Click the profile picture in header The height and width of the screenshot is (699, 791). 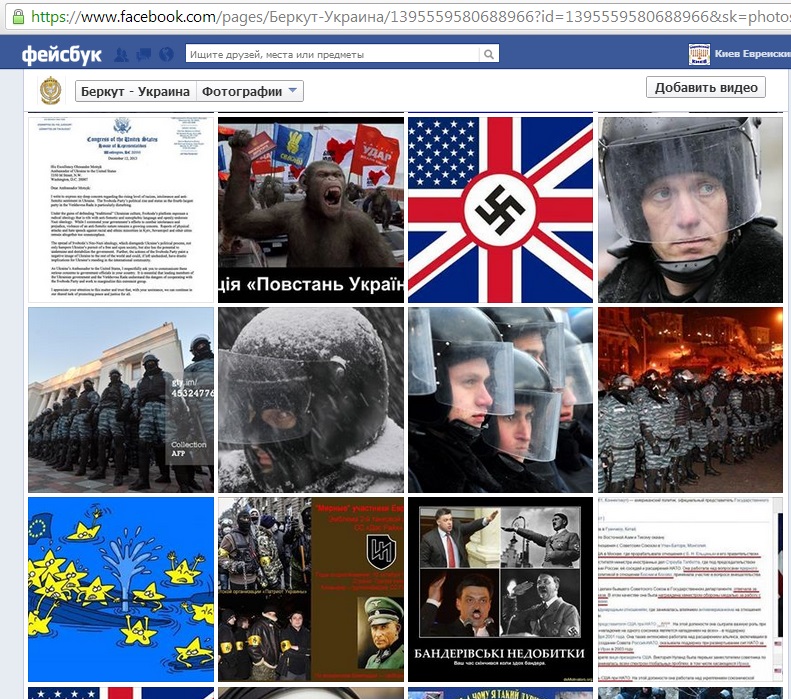click(x=700, y=54)
